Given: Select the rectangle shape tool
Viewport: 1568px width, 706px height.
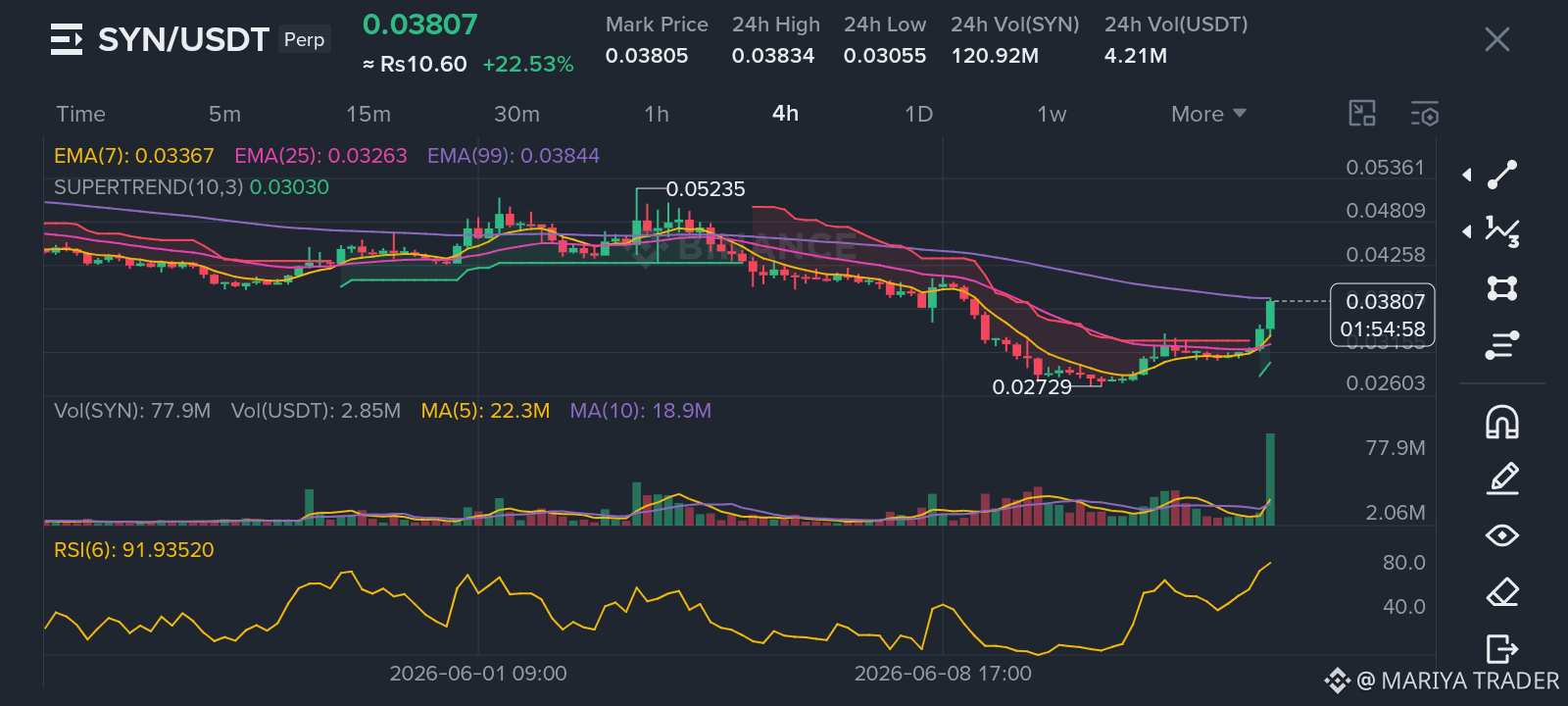Looking at the screenshot, I should click(x=1502, y=288).
